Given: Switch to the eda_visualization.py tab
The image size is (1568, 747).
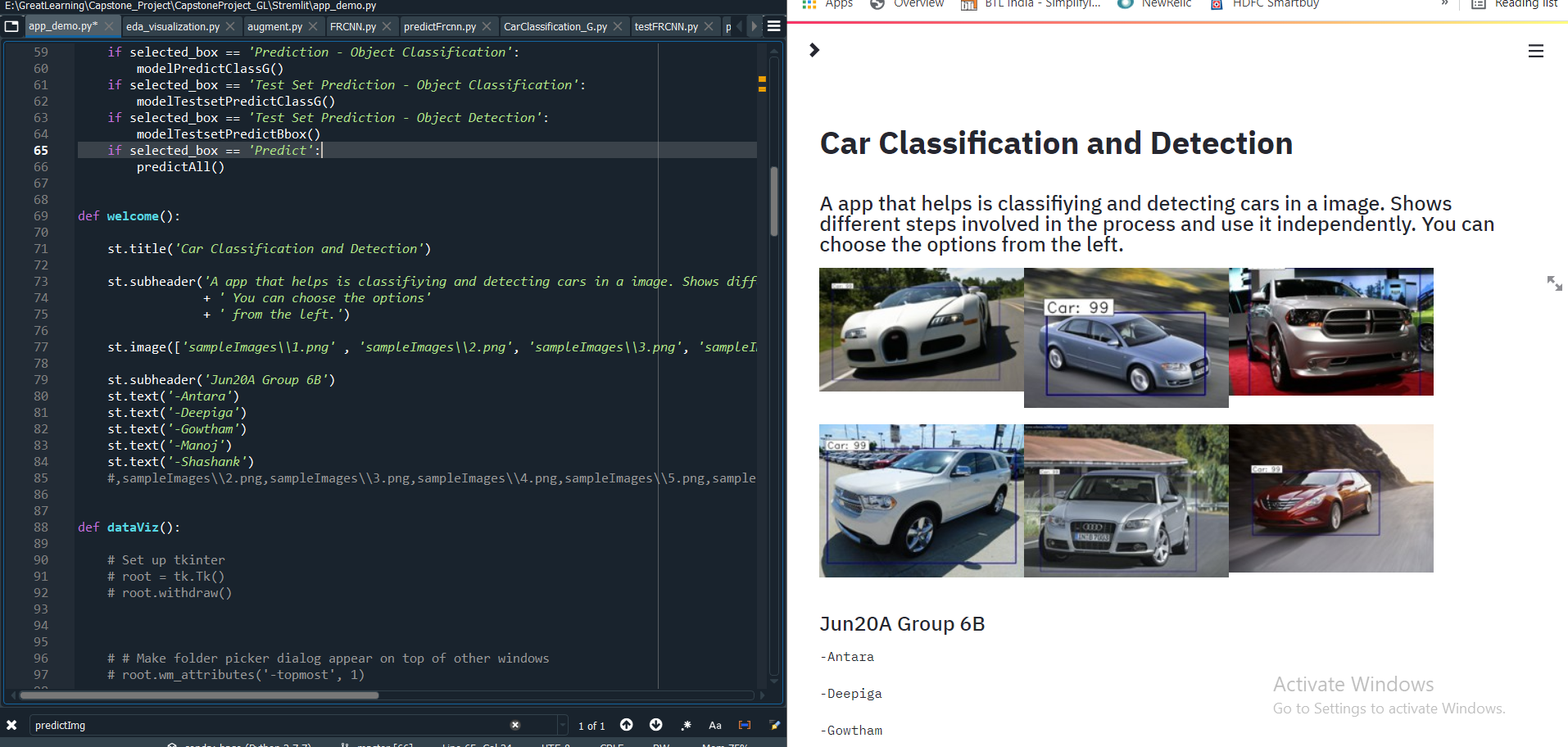Looking at the screenshot, I should [x=173, y=25].
